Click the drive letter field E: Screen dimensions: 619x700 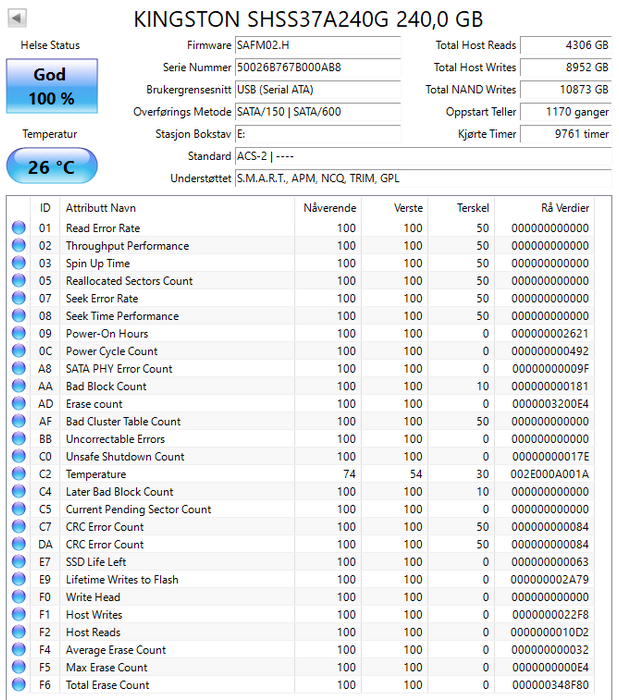(318, 134)
